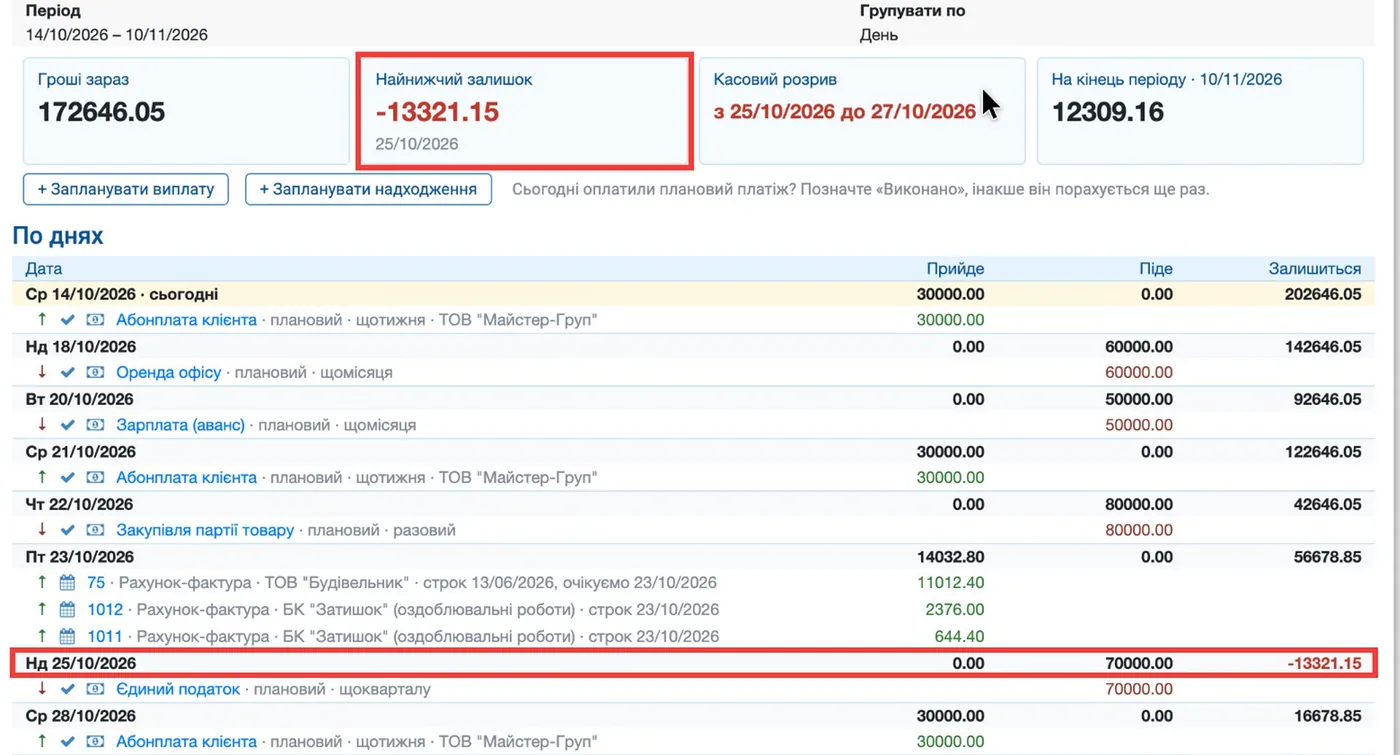
Task: Click the banknote icon beside Закупівля партії товару
Action: click(95, 530)
